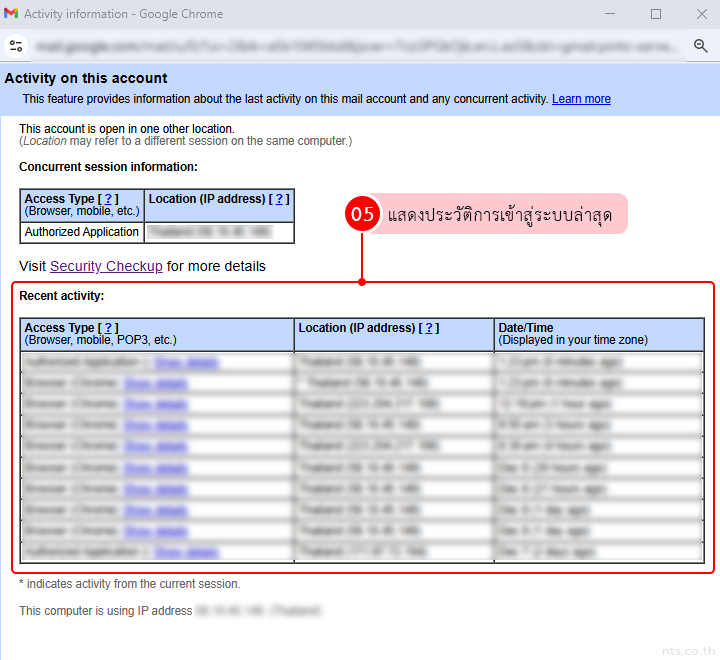Click the 'Activity on this account' heading
This screenshot has height=660, width=720.
pyautogui.click(x=86, y=78)
